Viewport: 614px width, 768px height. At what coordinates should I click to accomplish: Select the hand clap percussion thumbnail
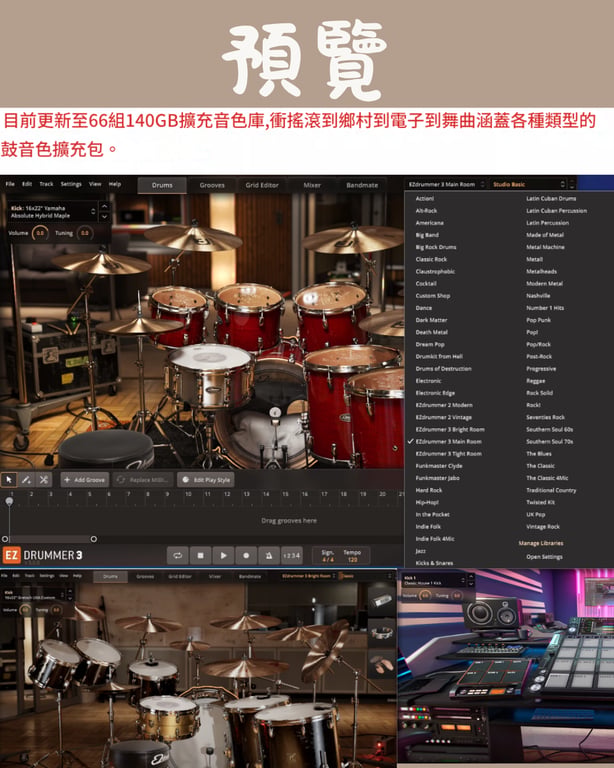(382, 664)
